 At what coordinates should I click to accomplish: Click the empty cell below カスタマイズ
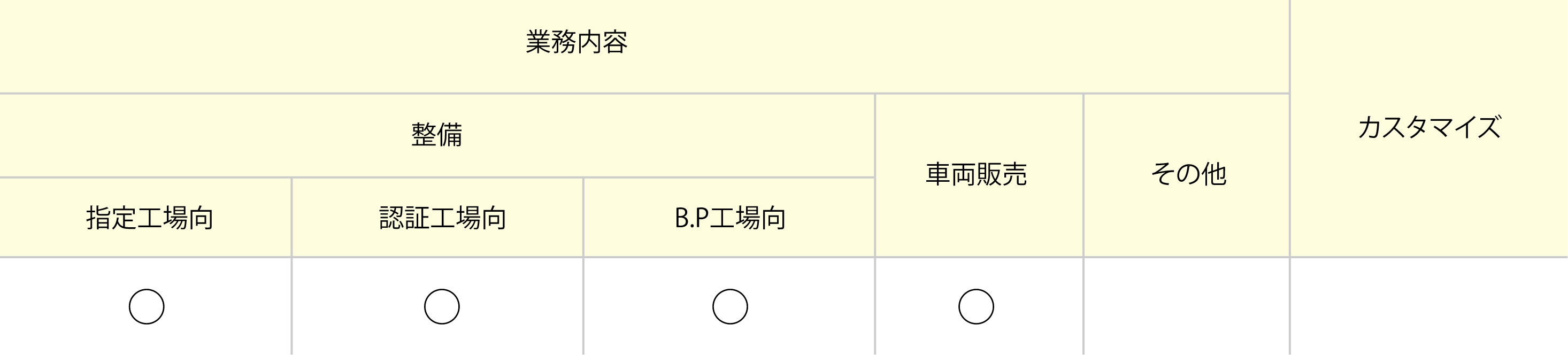pos(1428,306)
